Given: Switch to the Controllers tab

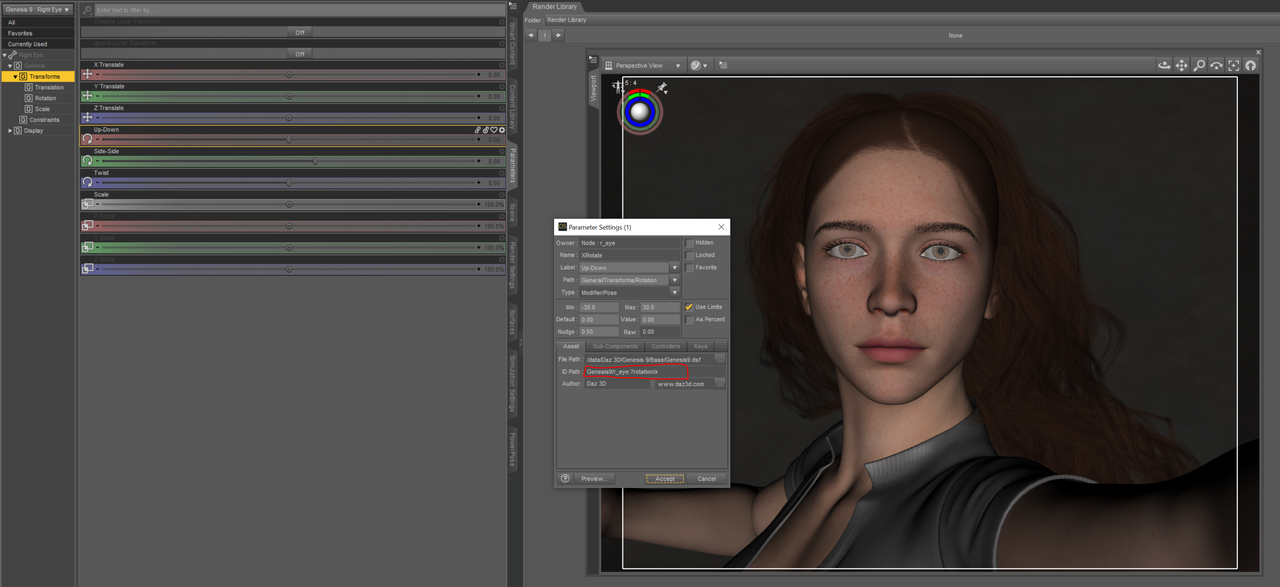Looking at the screenshot, I should pyautogui.click(x=665, y=346).
